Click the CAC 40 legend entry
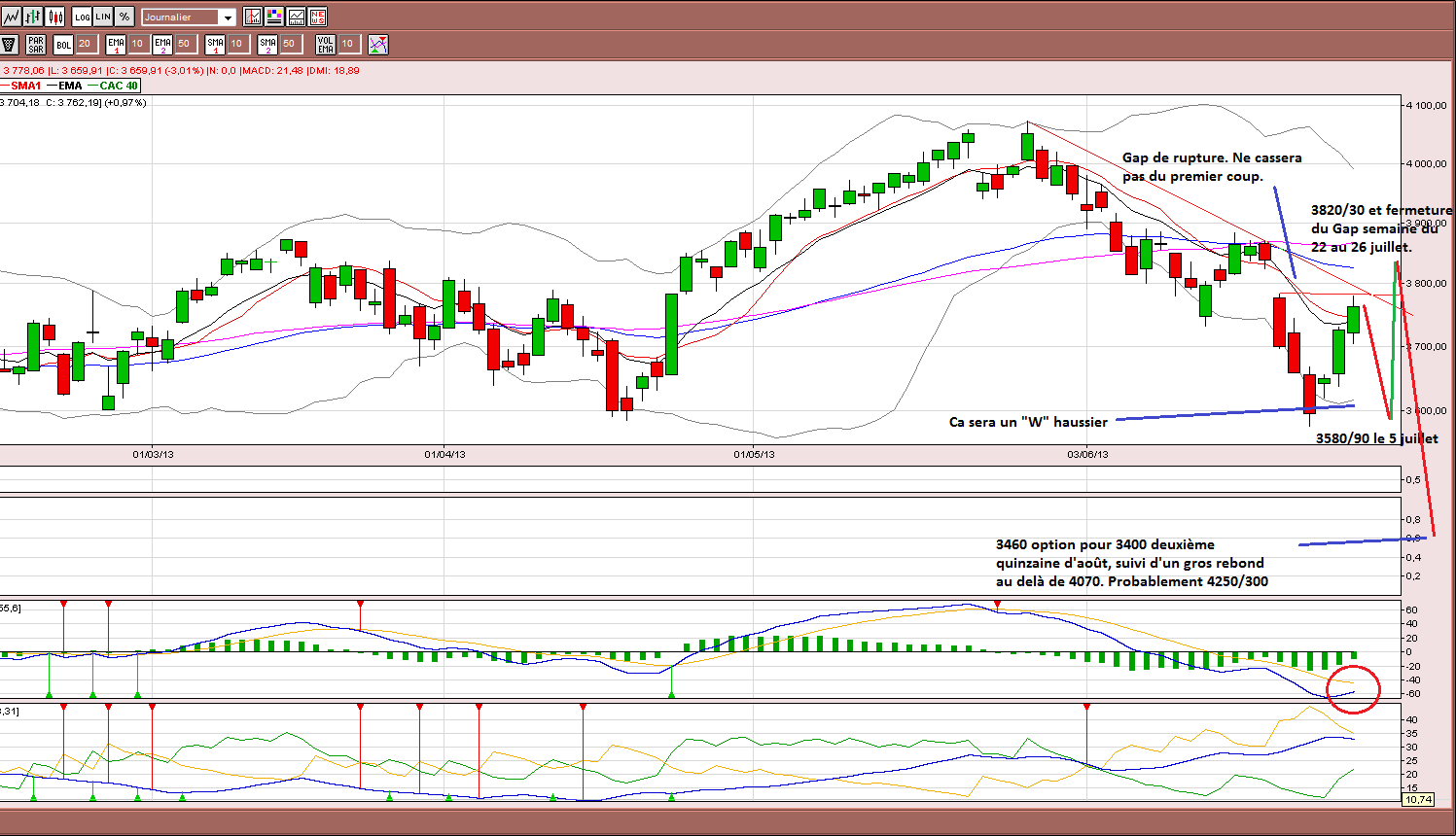The height and width of the screenshot is (836, 1456). coord(114,86)
